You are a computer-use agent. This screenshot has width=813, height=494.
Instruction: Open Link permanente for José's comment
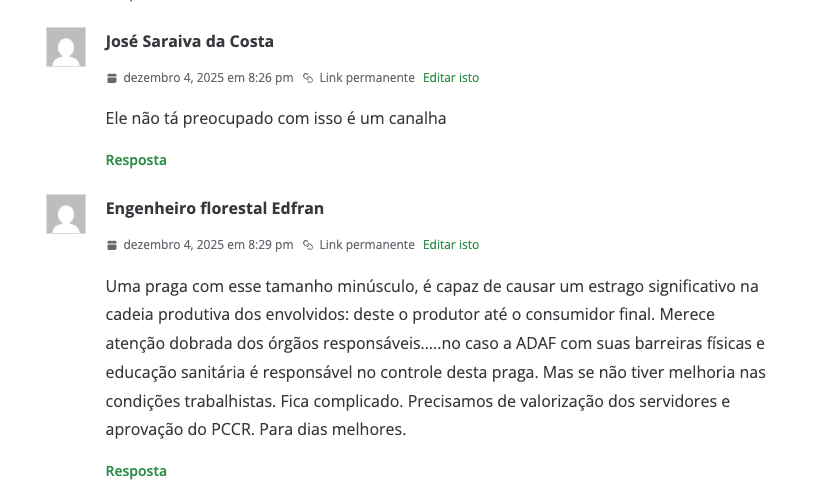366,78
